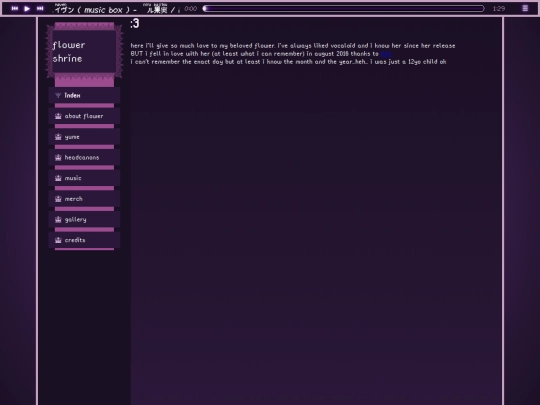Screen dimensions: 540x405
Task: Click the icon beside index
Action: [58, 95]
